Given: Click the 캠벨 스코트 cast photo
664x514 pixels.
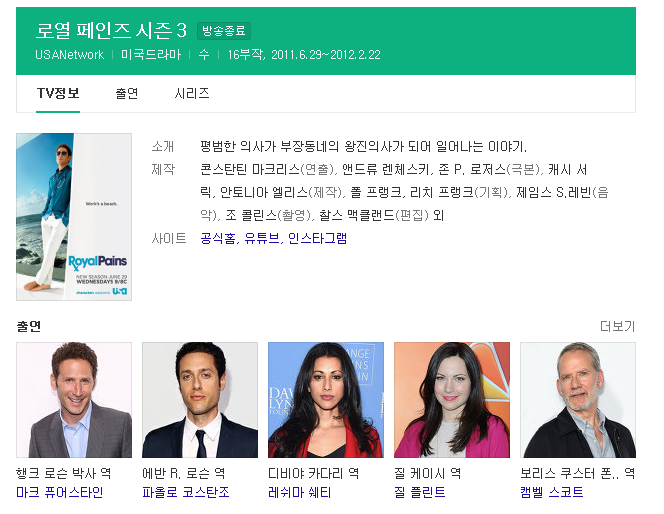Looking at the screenshot, I should tap(578, 400).
